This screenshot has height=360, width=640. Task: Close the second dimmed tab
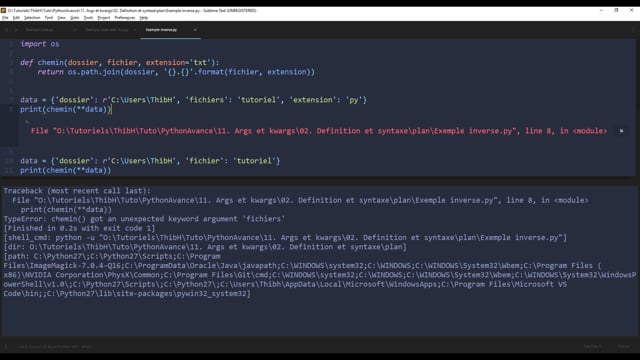(x=135, y=30)
